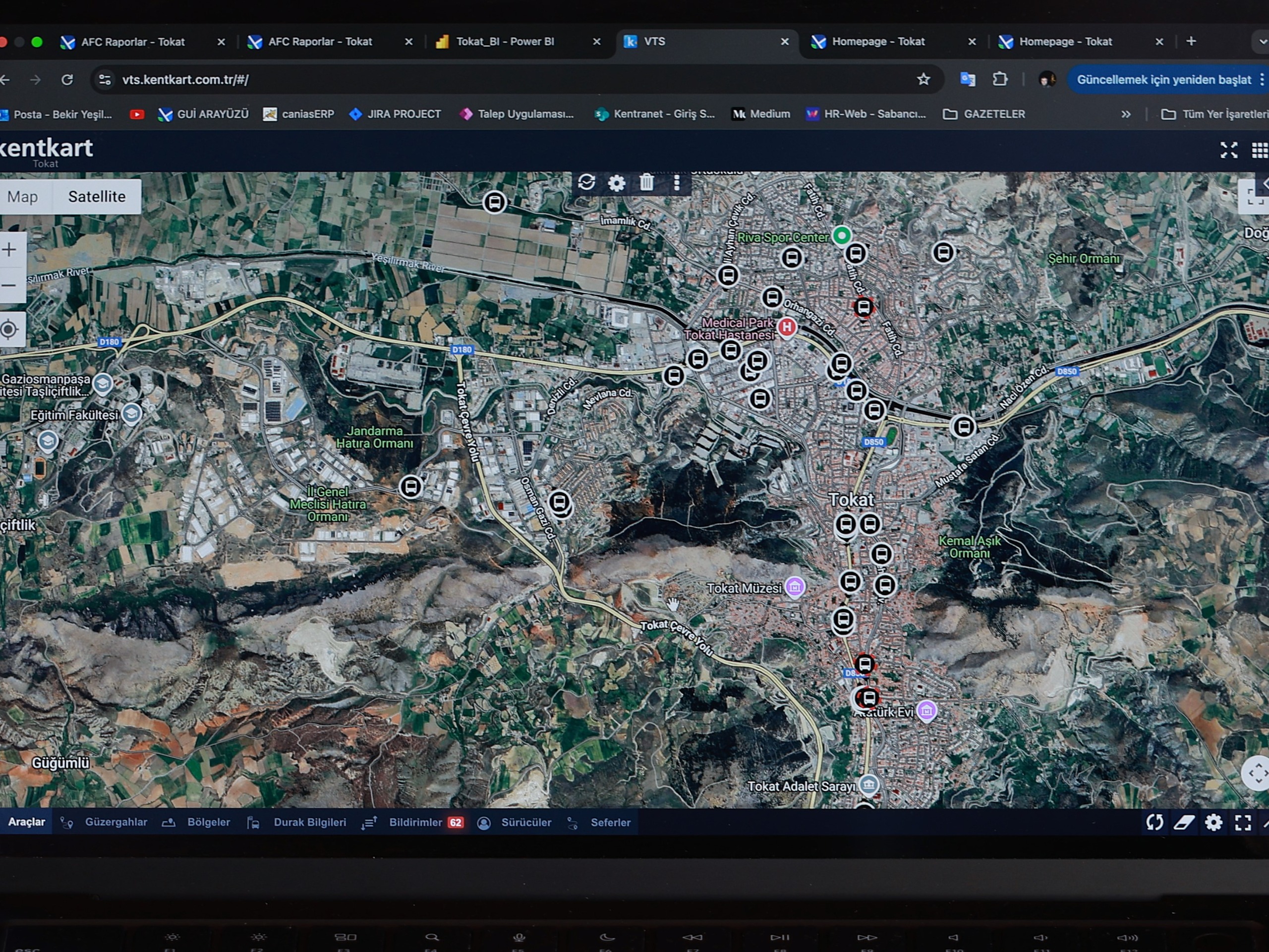Image resolution: width=1269 pixels, height=952 pixels.
Task: Zoom in with the plus button
Action: coord(10,250)
